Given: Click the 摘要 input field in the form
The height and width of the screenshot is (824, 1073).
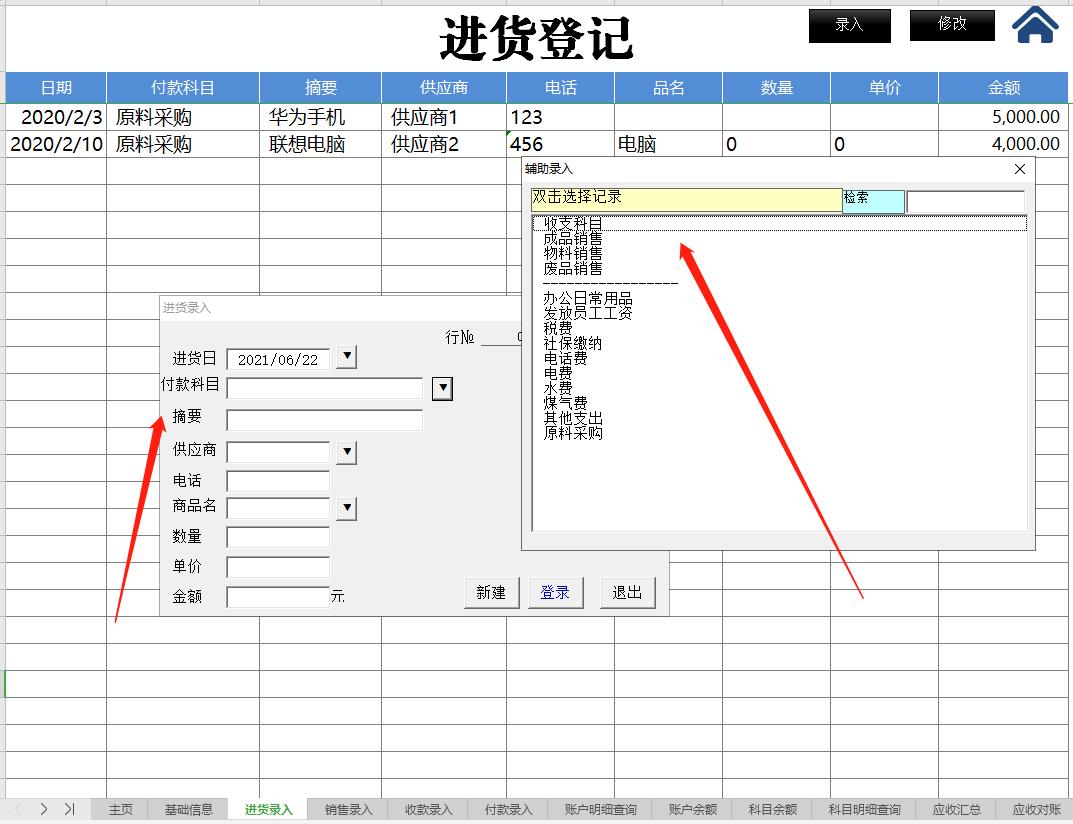Looking at the screenshot, I should pyautogui.click(x=324, y=420).
